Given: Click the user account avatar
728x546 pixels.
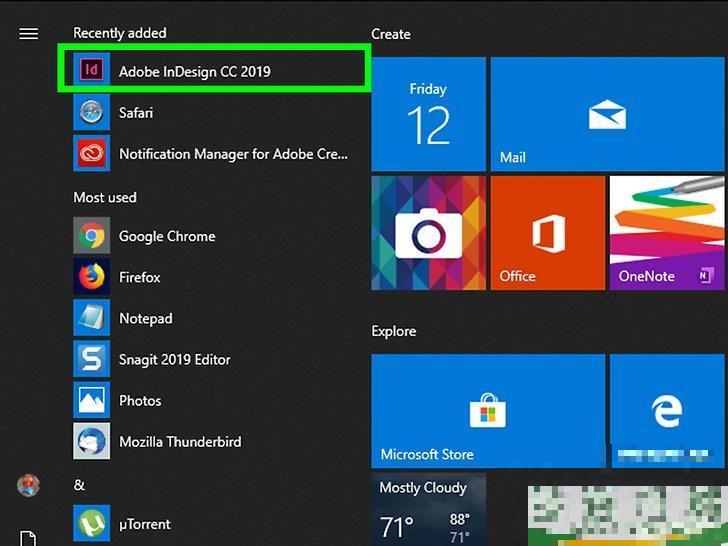Looking at the screenshot, I should 28,486.
